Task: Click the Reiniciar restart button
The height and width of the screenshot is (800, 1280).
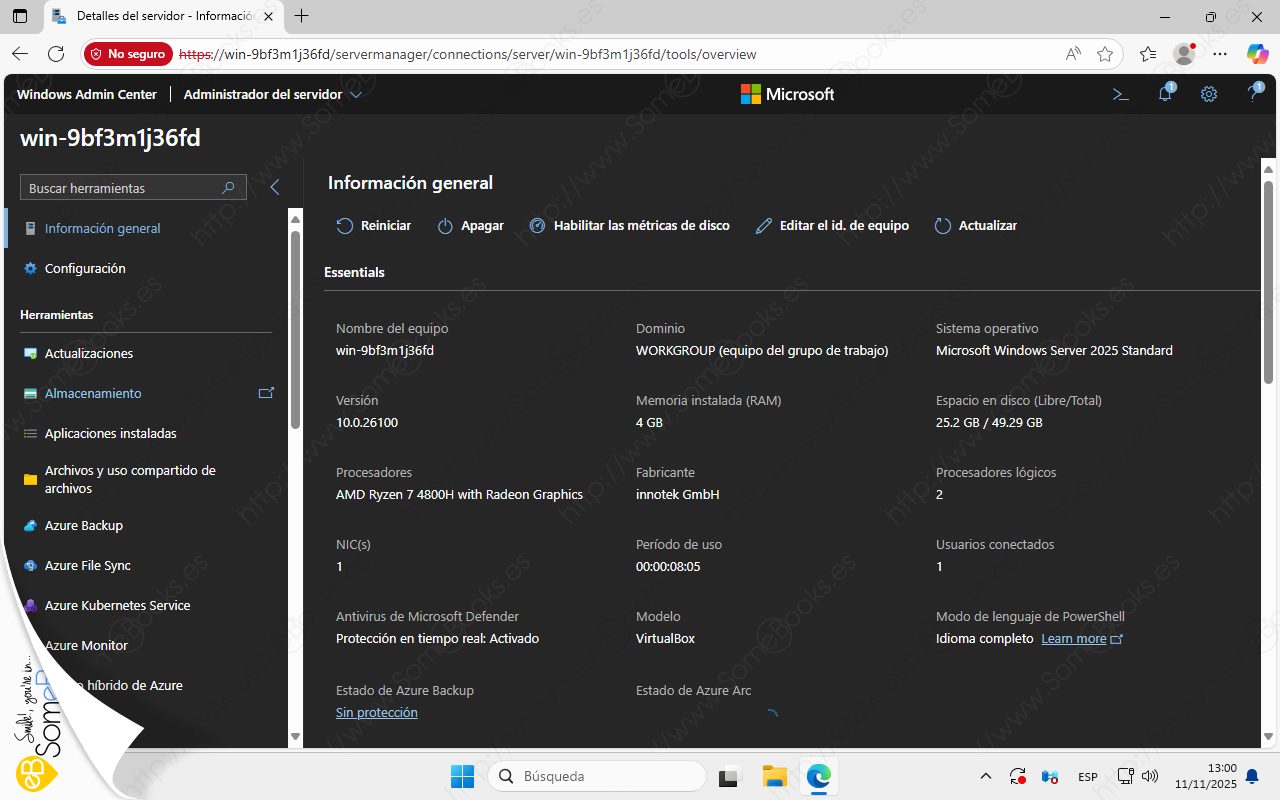Action: (x=374, y=226)
